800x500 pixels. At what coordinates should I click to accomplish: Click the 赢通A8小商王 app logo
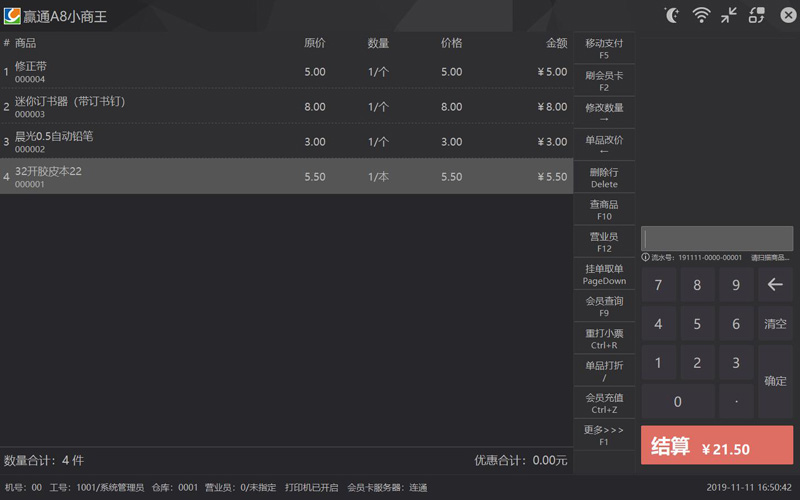pos(12,16)
